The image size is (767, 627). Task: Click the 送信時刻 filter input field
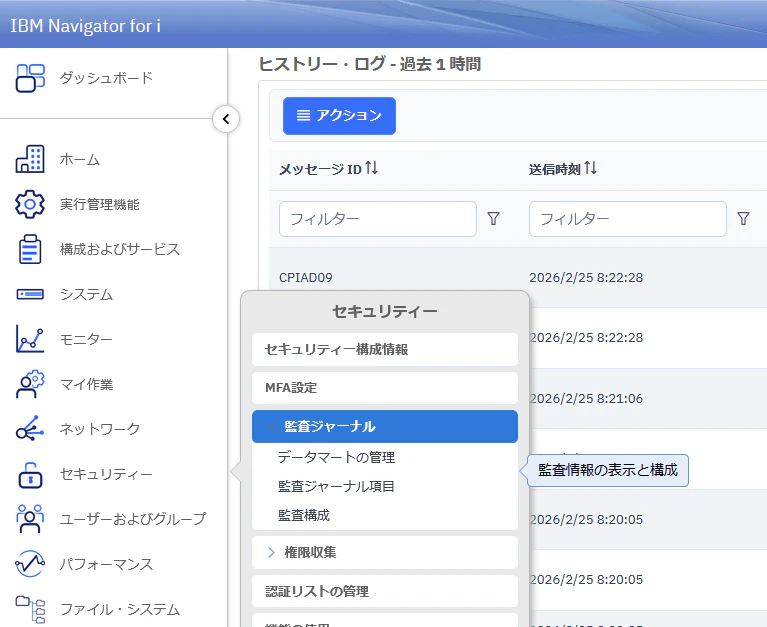tap(628, 219)
